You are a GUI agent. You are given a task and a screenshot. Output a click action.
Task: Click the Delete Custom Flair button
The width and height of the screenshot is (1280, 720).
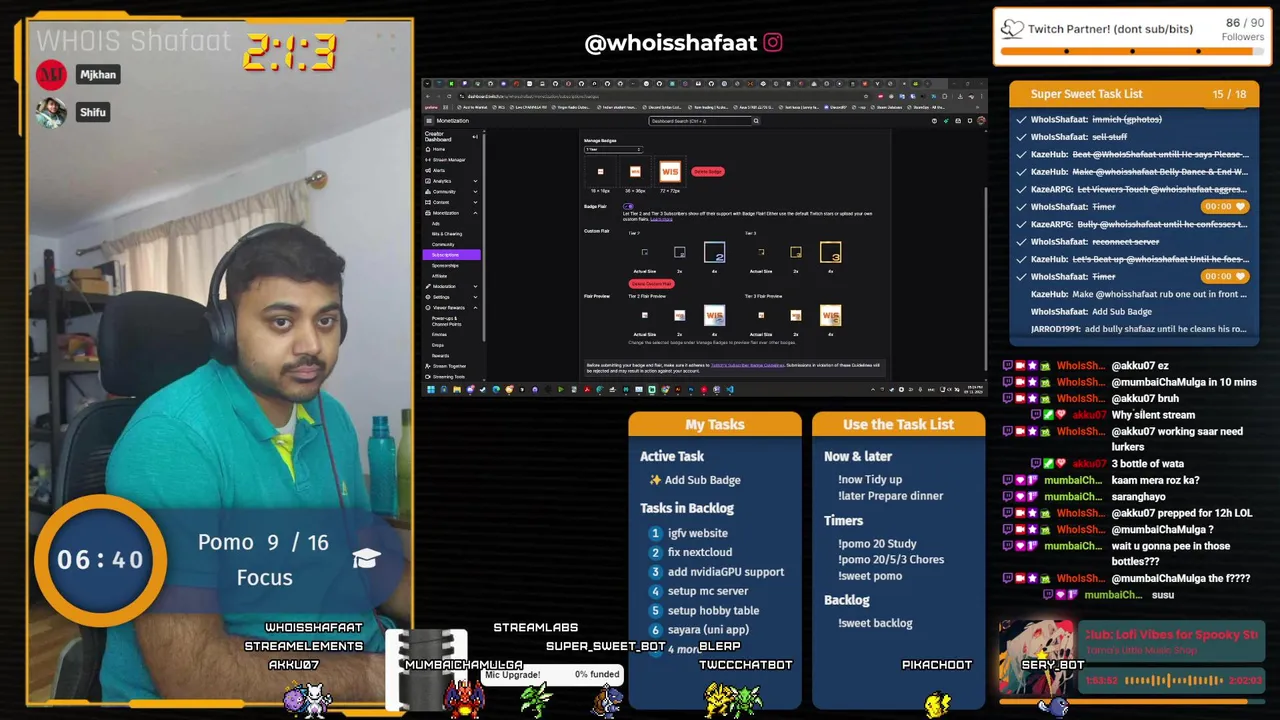(651, 284)
